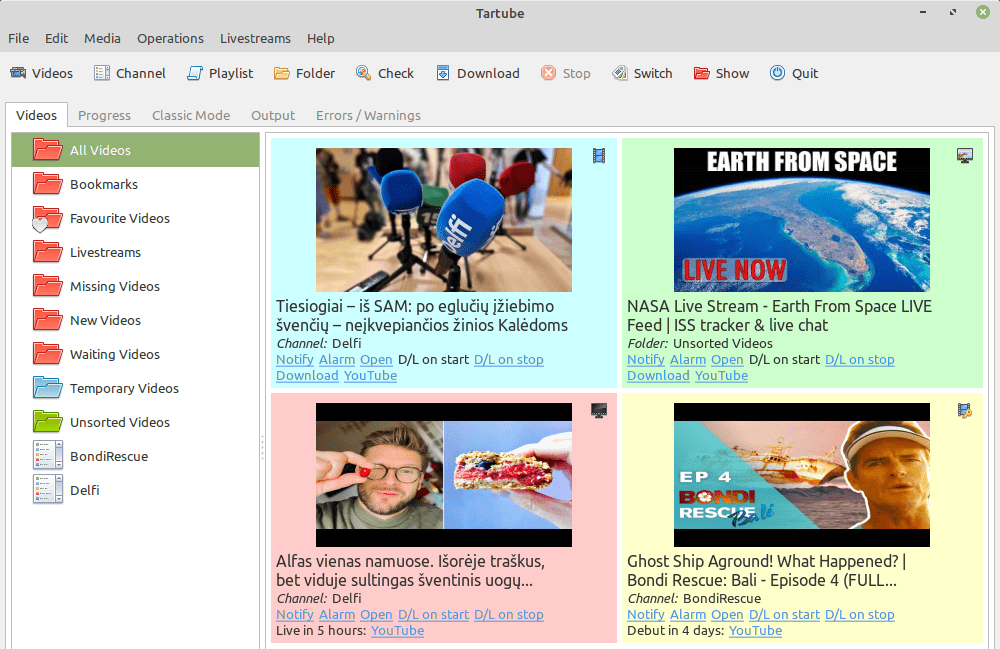Open YouTube link for Ghost Ship video
This screenshot has height=649, width=1000.
point(755,631)
